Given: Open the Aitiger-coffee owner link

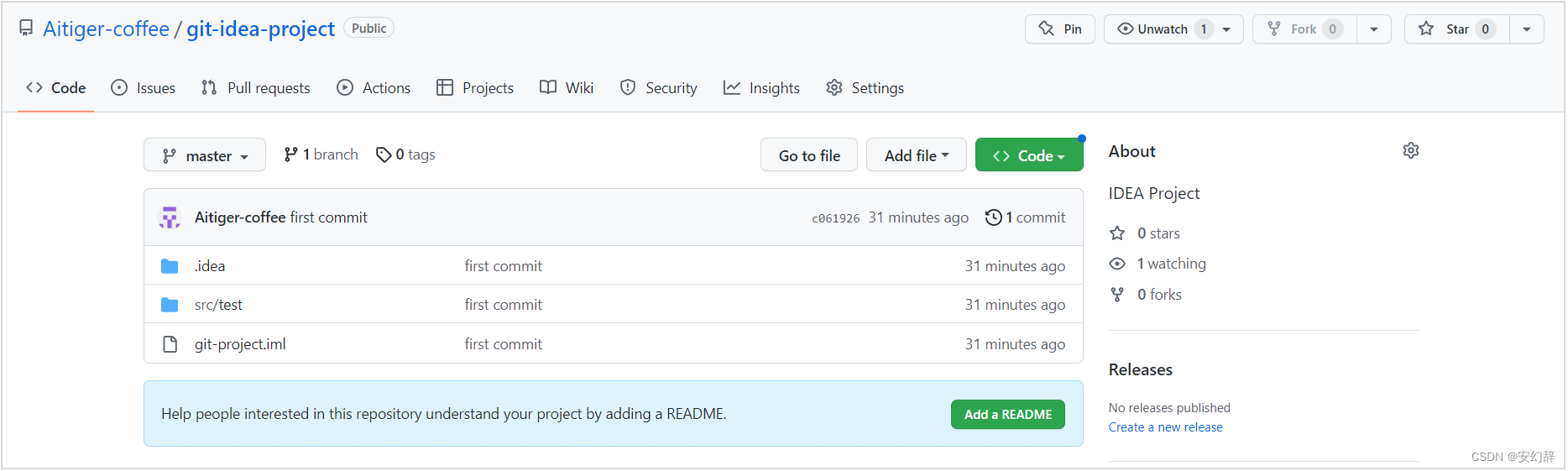Looking at the screenshot, I should pos(106,29).
